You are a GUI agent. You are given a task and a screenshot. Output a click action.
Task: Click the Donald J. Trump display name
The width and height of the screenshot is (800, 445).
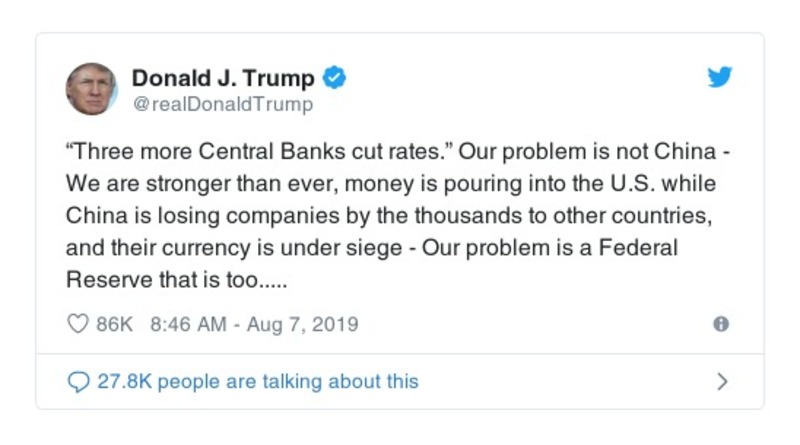click(x=223, y=78)
